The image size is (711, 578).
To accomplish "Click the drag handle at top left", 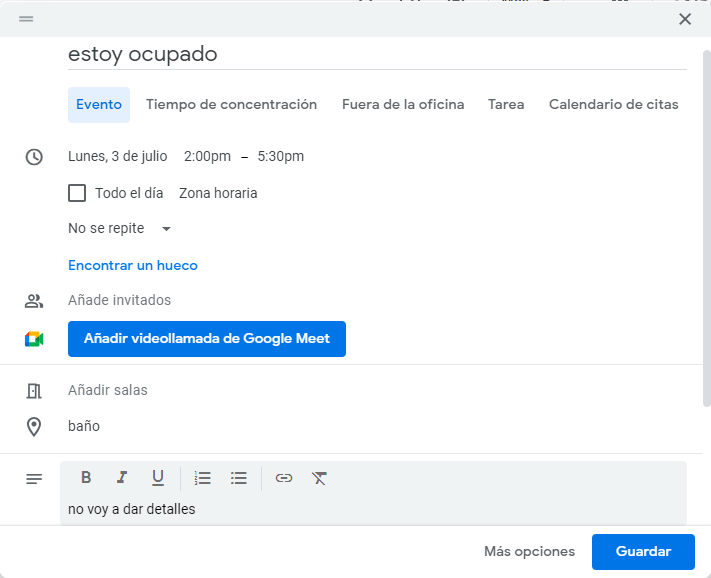I will click(26, 19).
